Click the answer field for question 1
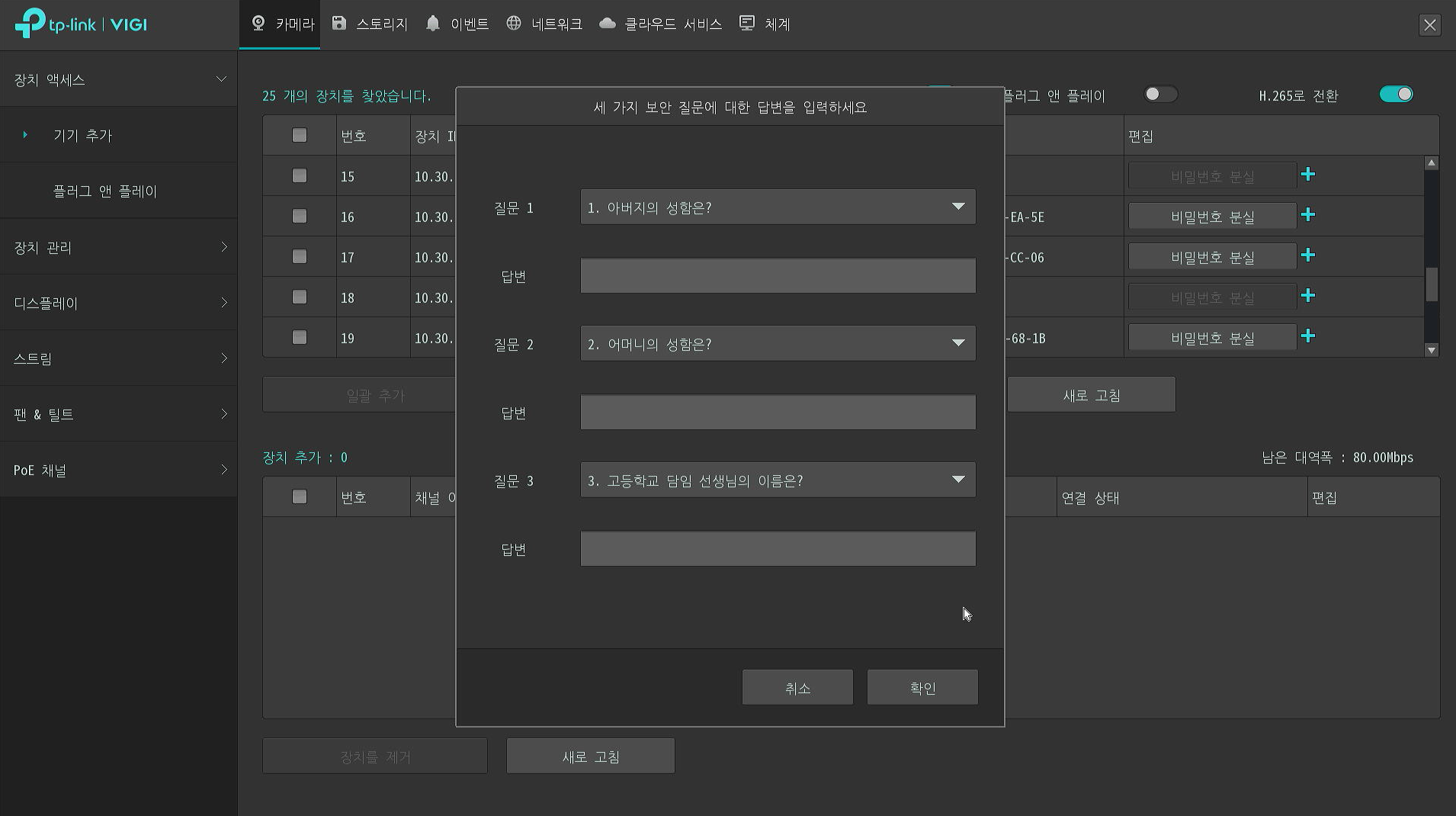 (x=778, y=275)
